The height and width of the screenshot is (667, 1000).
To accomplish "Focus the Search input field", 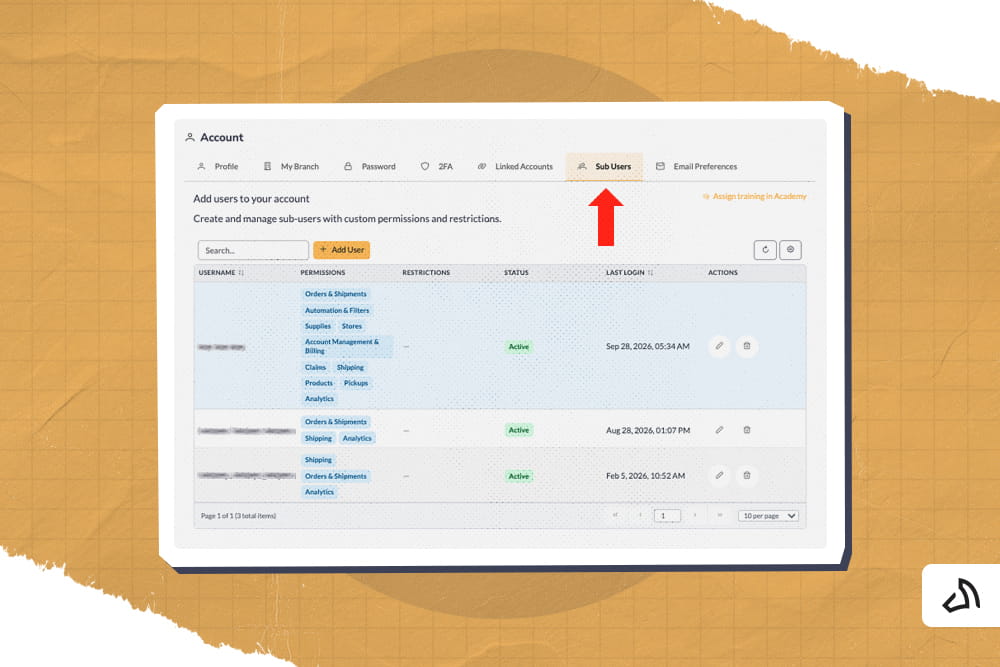I will point(253,250).
